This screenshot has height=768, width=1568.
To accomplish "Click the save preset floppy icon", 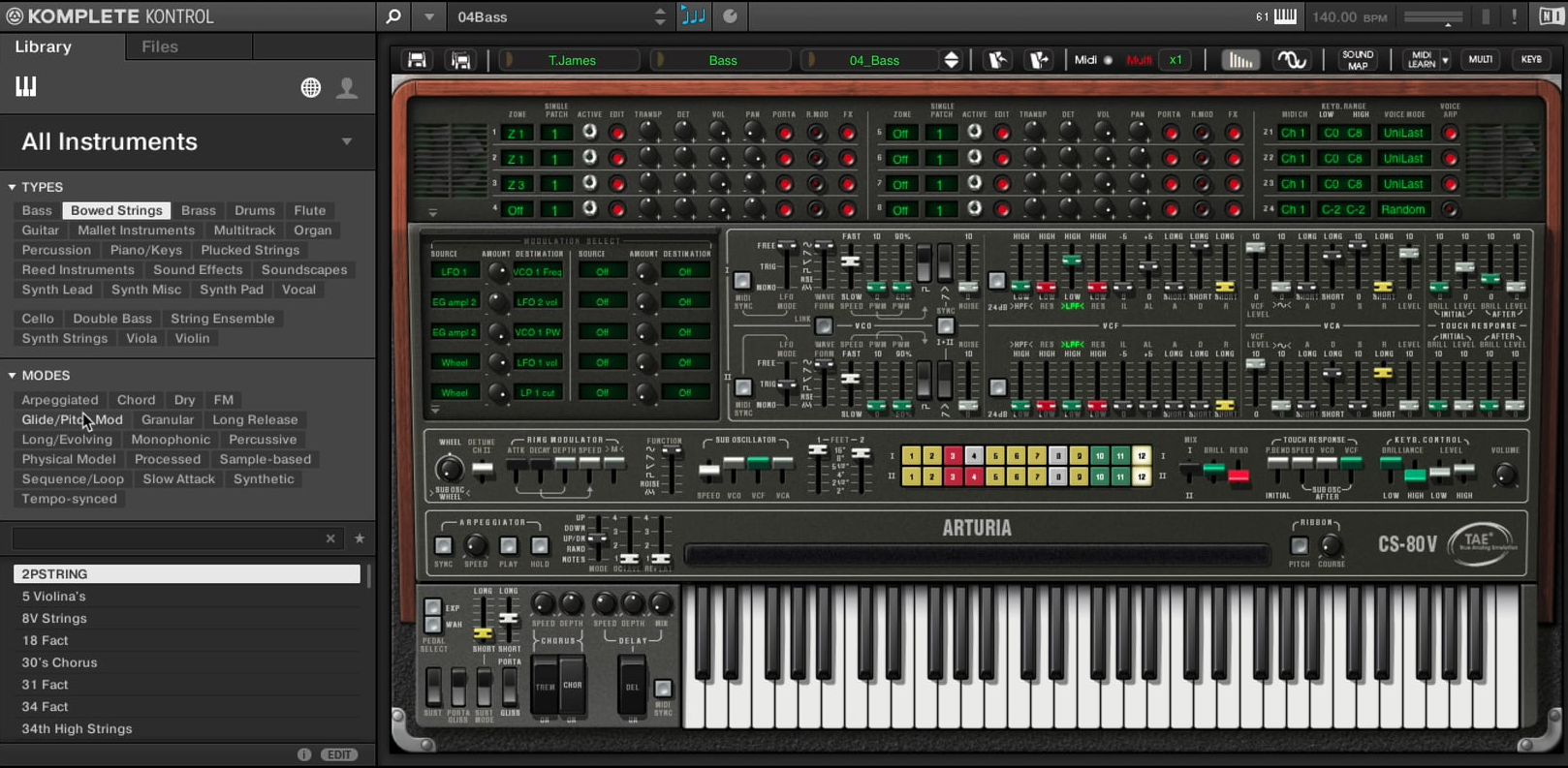I will coord(417,60).
